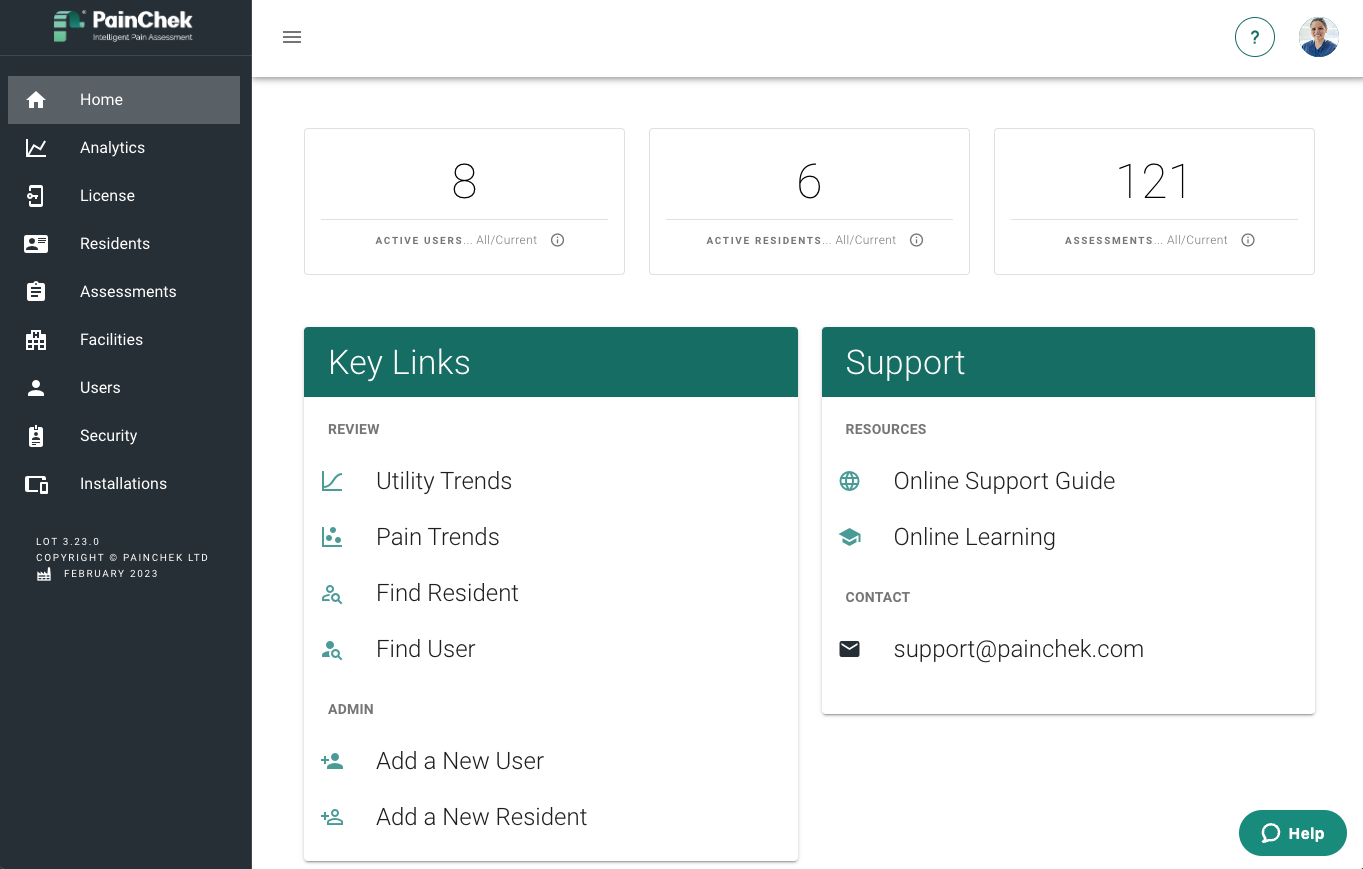Select Add a New User

coord(460,761)
